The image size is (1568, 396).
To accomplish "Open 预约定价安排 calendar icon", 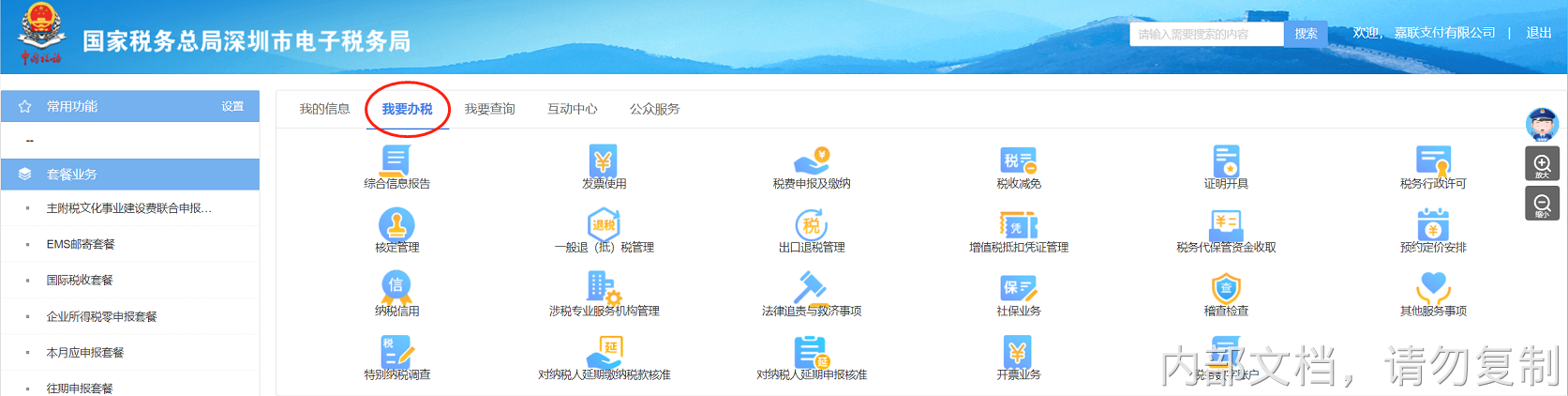I will (x=1433, y=223).
